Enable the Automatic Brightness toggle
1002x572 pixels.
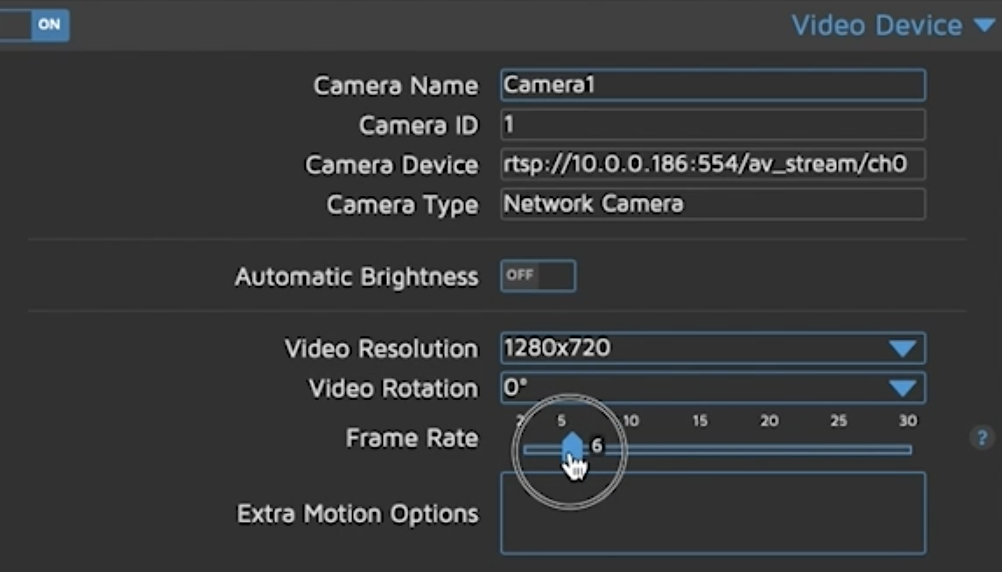pos(538,275)
